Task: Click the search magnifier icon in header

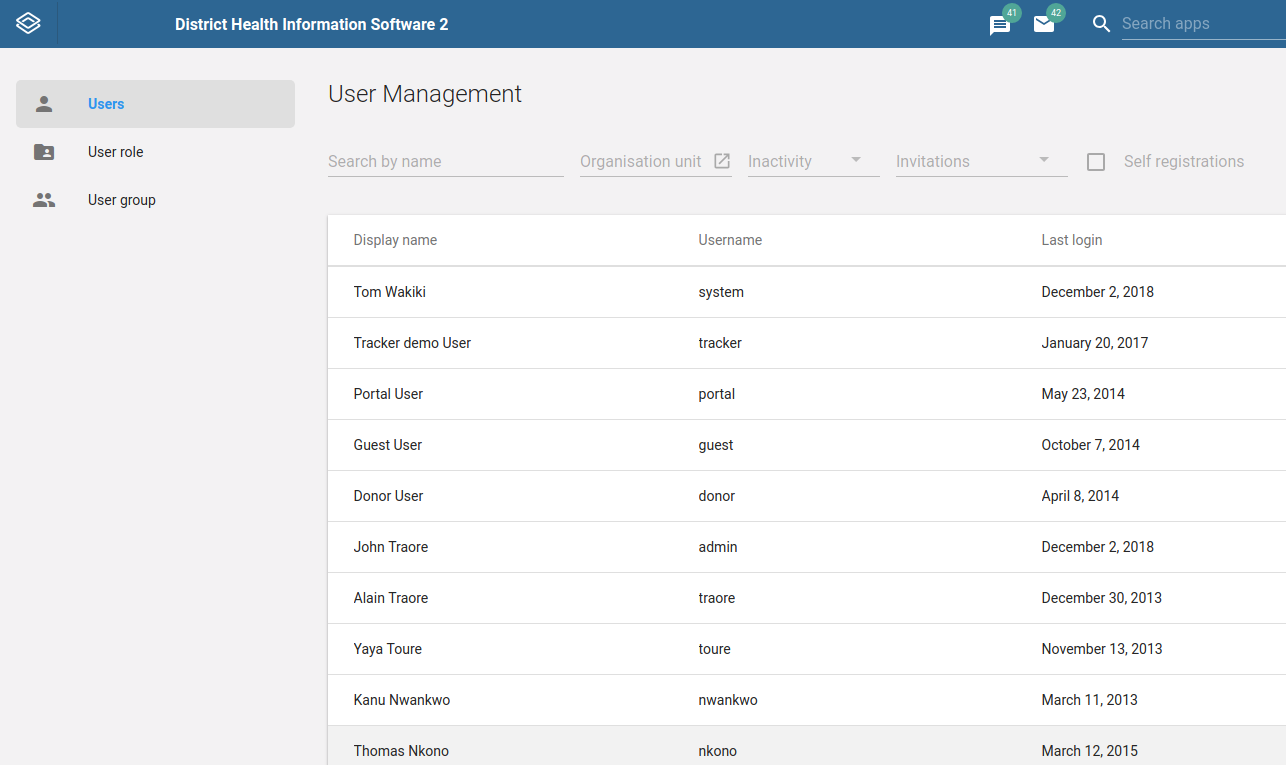Action: pyautogui.click(x=1101, y=24)
